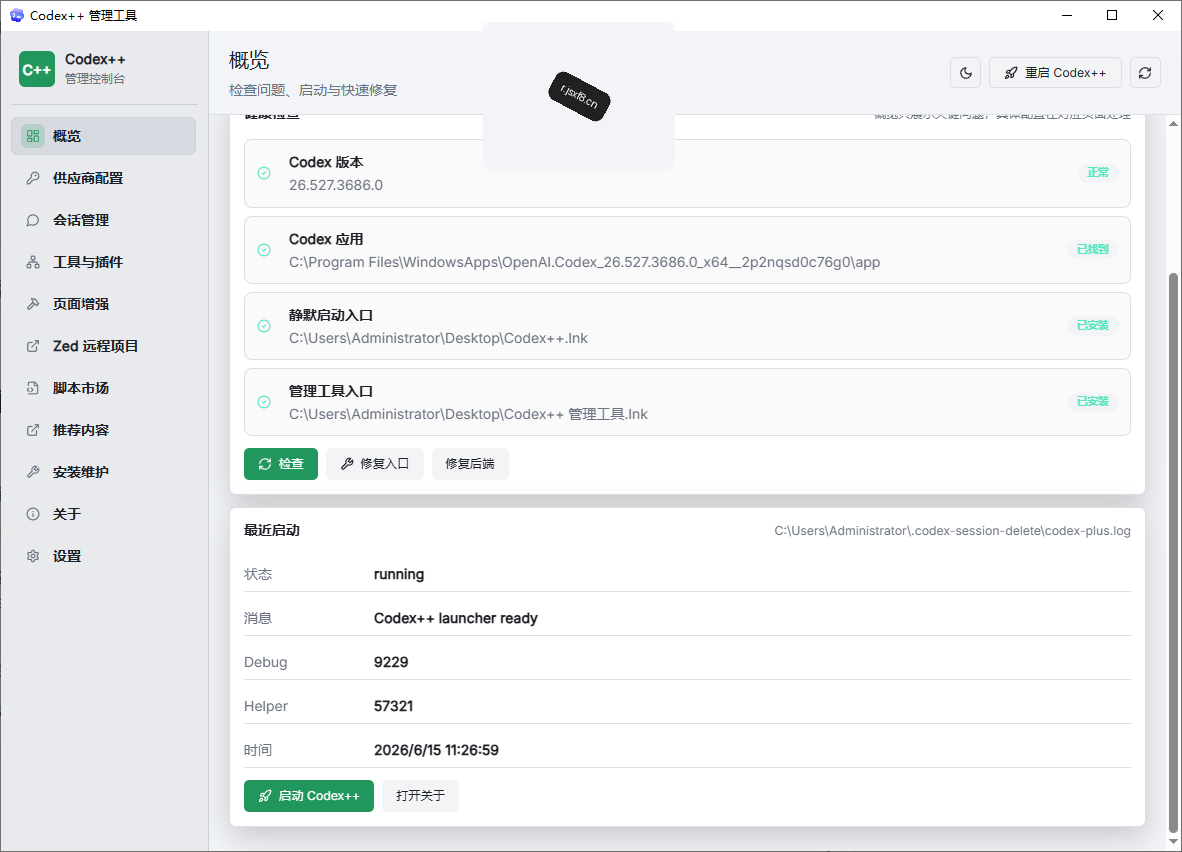The image size is (1182, 852).
Task: Launch with the 启动 Codex++ button
Action: tap(308, 795)
